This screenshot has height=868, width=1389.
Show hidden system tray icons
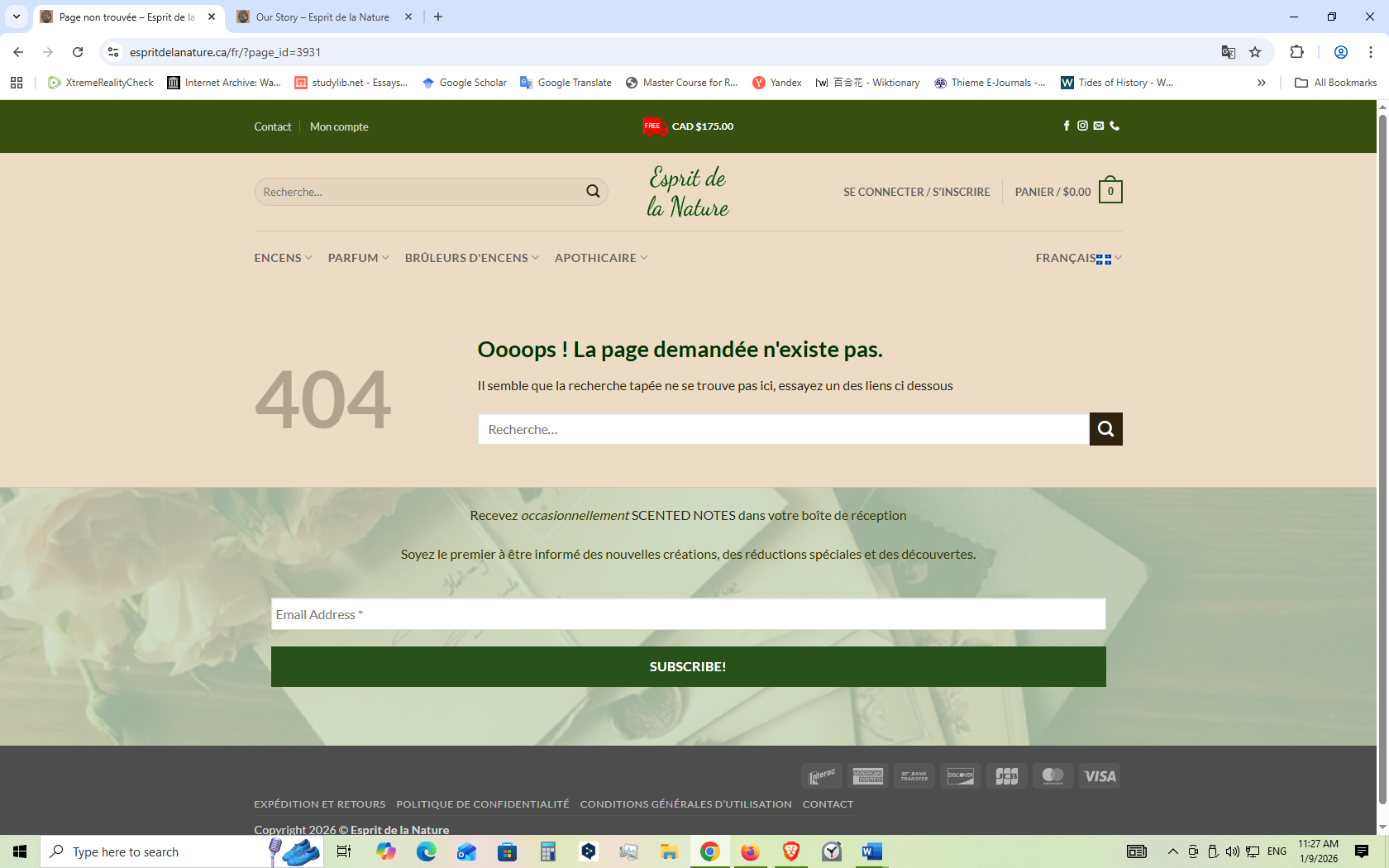pyautogui.click(x=1172, y=851)
